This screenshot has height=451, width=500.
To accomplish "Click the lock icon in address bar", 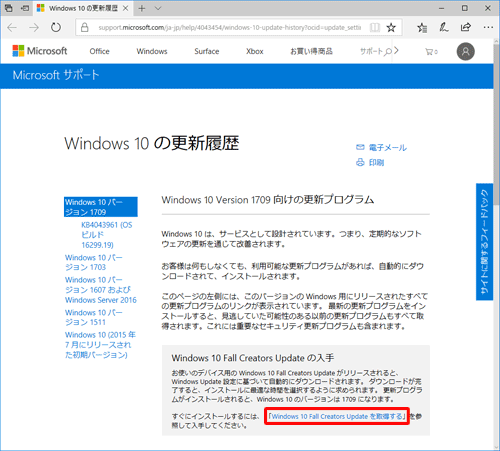I will 85,27.
